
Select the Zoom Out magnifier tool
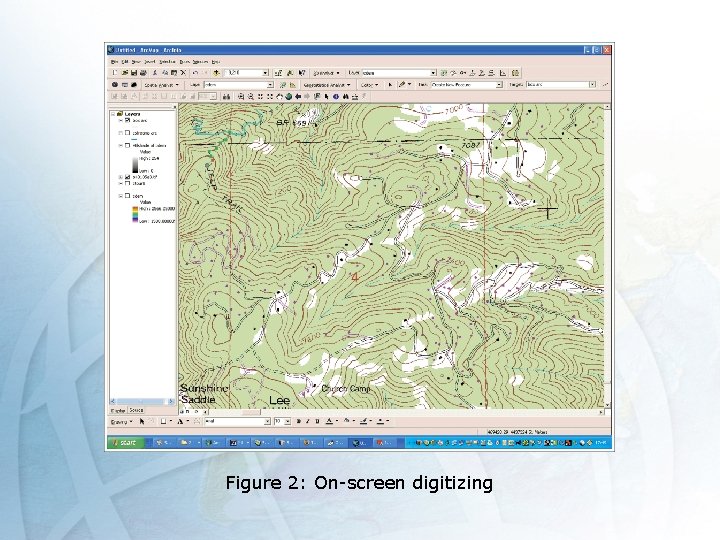pyautogui.click(x=251, y=96)
